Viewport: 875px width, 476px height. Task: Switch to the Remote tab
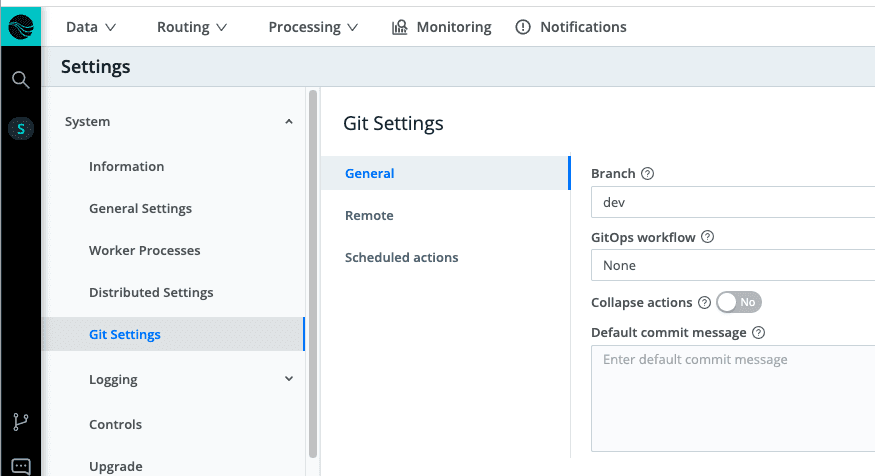pos(369,216)
